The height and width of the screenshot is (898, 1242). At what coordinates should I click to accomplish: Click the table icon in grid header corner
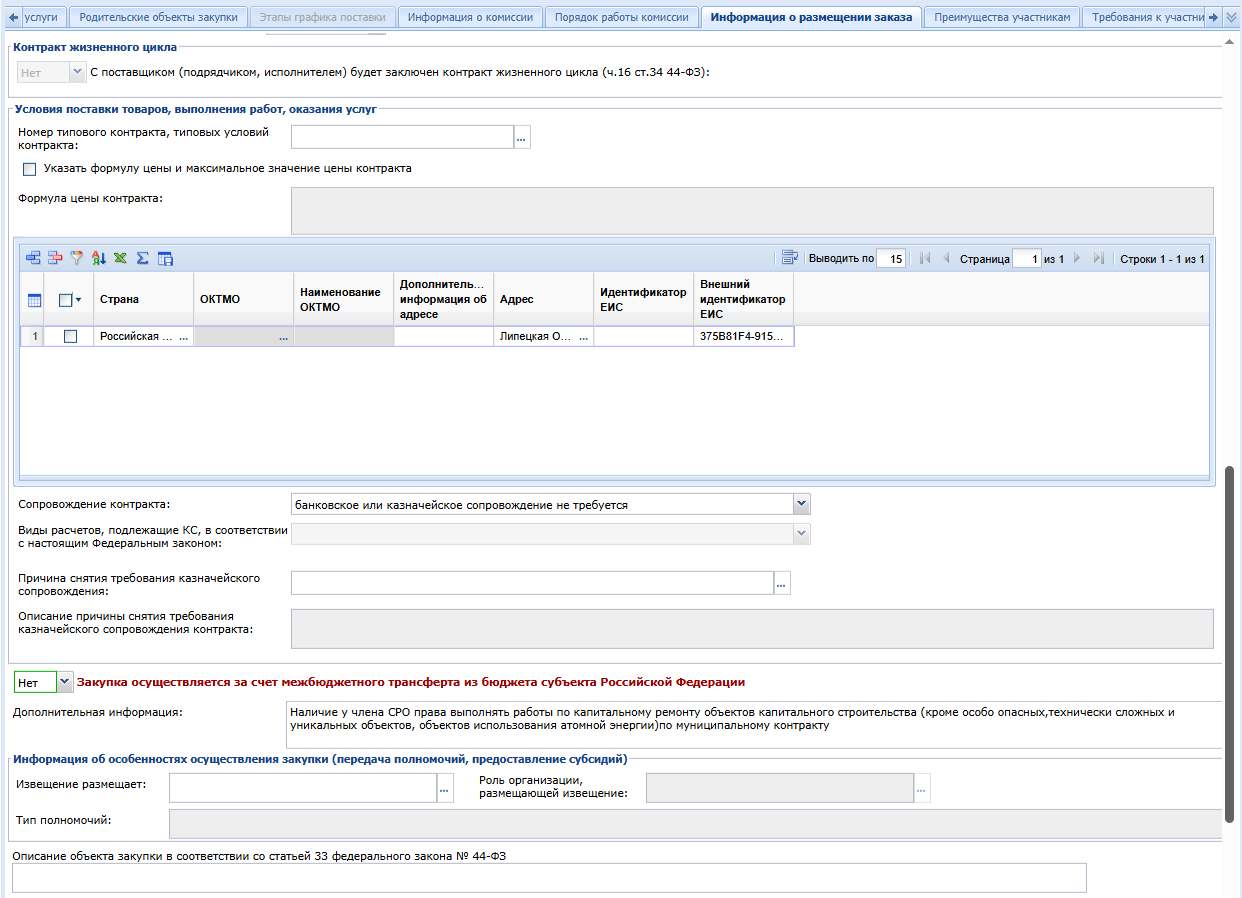point(34,299)
